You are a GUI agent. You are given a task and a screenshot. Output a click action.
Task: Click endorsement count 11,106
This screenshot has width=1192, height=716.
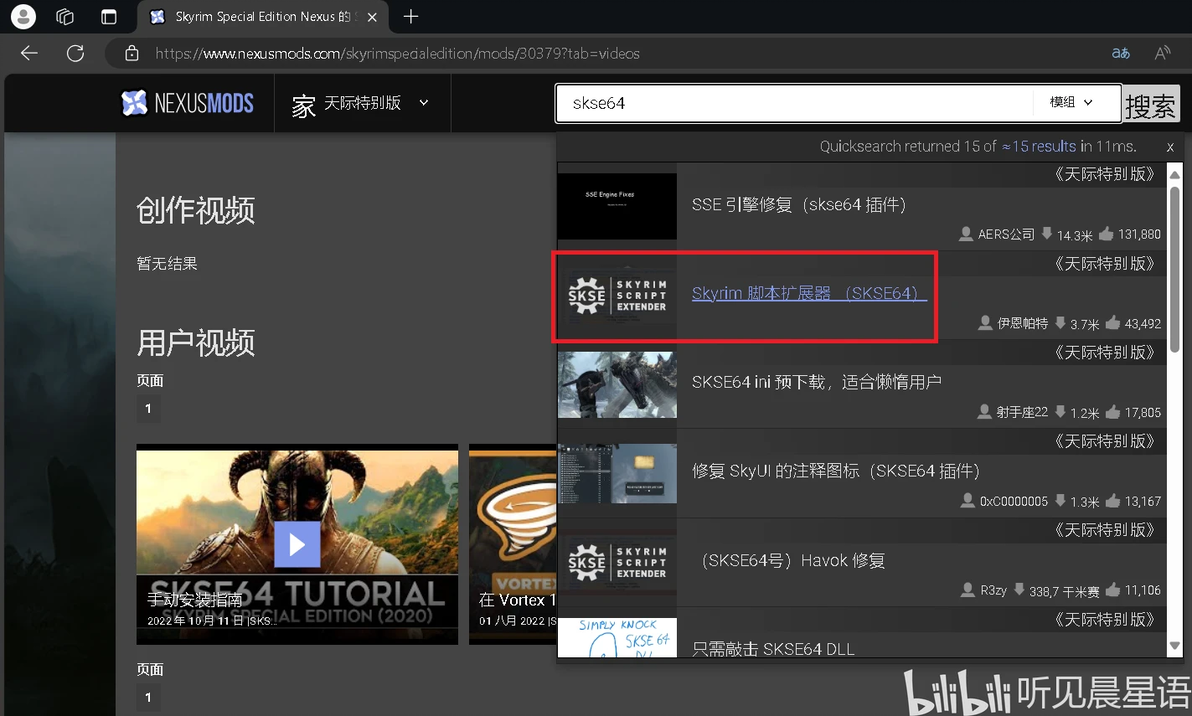(1142, 590)
